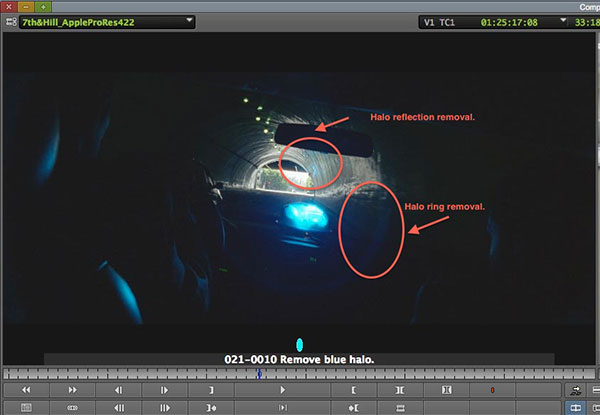Step backward ten frames

(119, 408)
